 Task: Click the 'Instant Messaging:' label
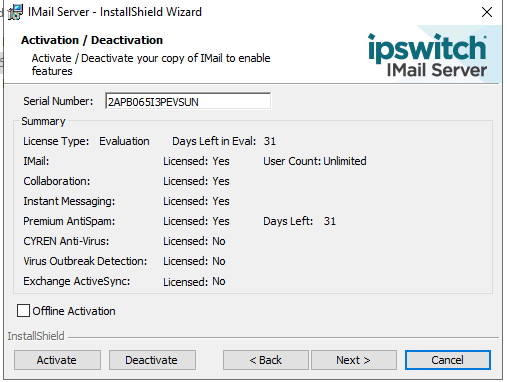(69, 201)
